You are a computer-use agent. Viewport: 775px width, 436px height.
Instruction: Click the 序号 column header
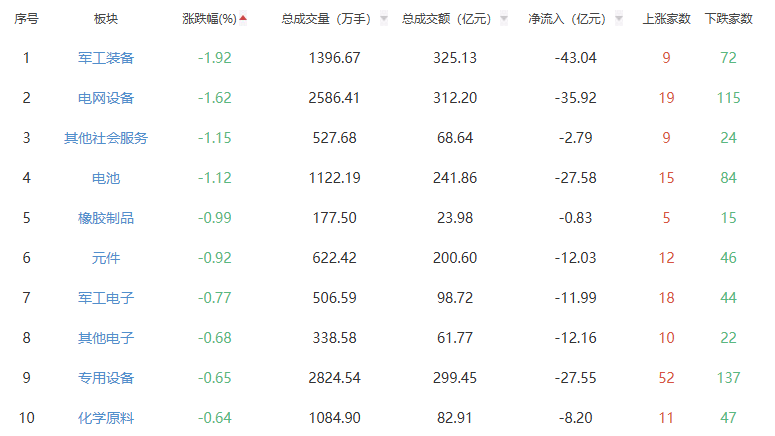(x=26, y=19)
